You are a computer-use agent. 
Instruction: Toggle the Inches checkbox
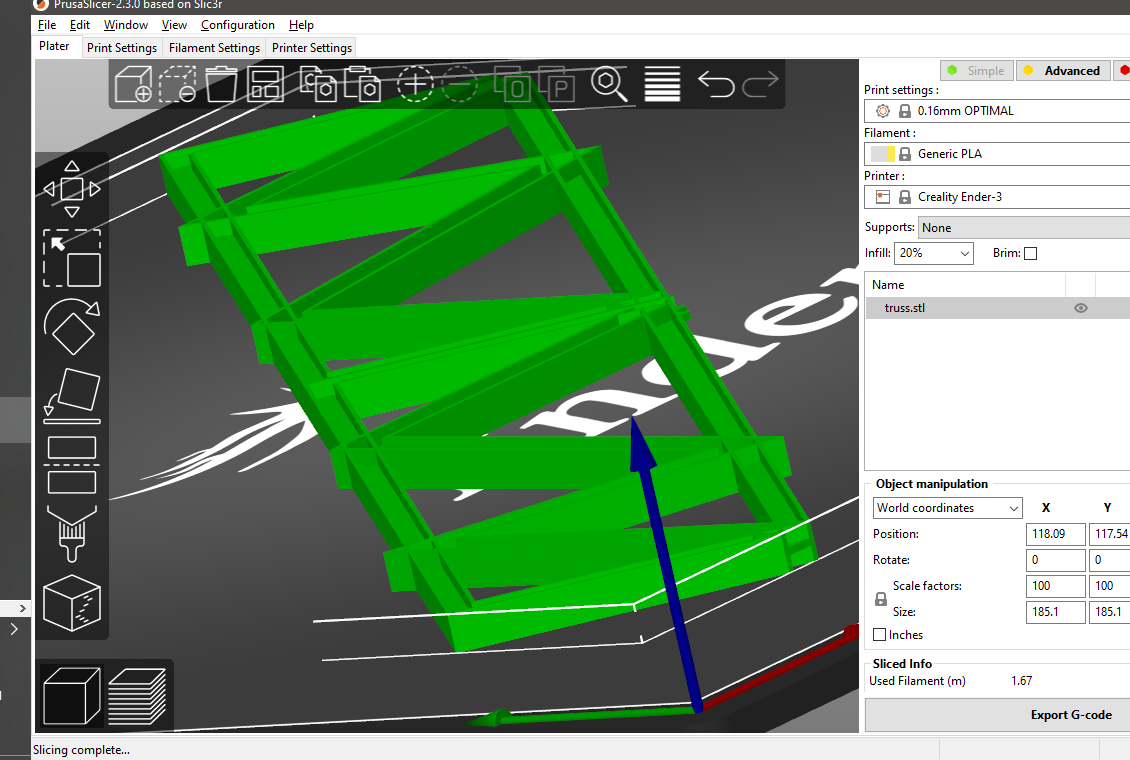pyautogui.click(x=878, y=634)
